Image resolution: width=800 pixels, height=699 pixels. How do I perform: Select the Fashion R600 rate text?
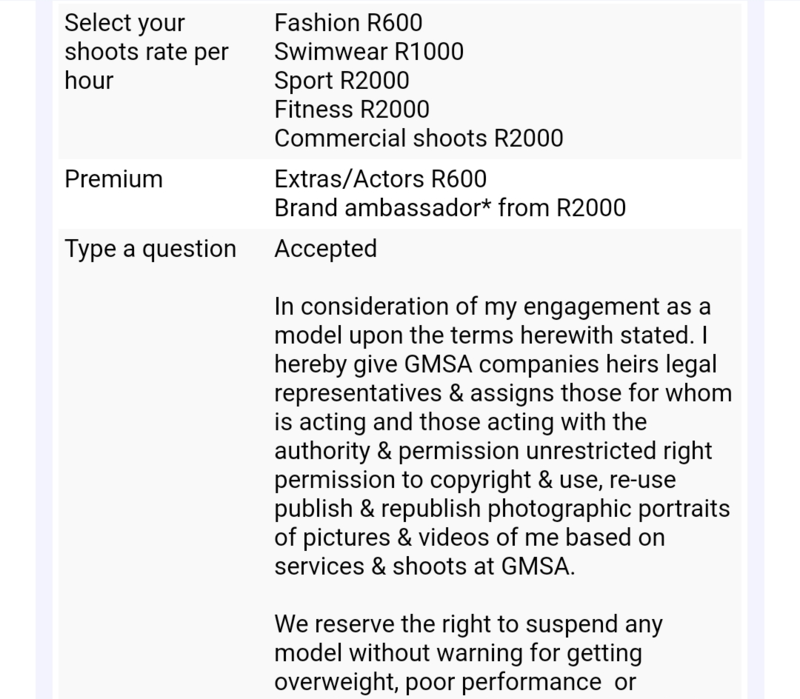tap(348, 23)
